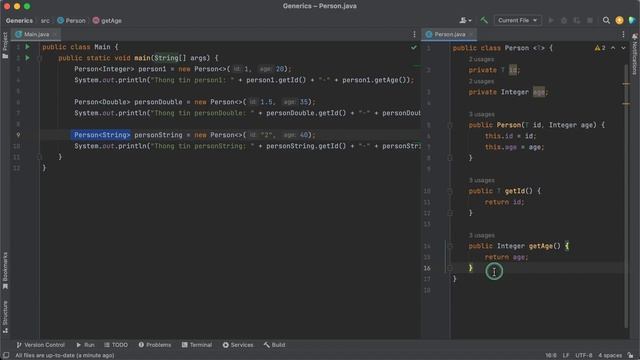The width and height of the screenshot is (640, 360).
Task: Change UTF-8 file encoding in status bar
Action: pyautogui.click(x=584, y=356)
